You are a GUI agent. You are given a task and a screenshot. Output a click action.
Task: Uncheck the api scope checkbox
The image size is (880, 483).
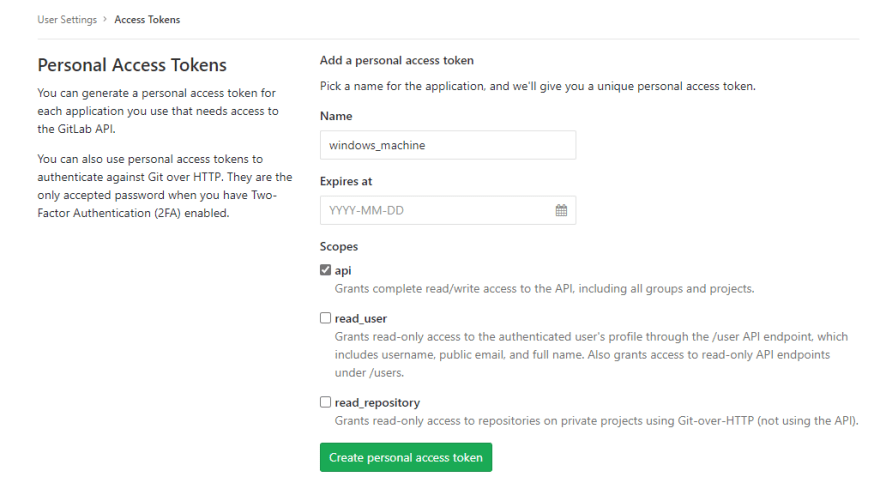tap(326, 270)
